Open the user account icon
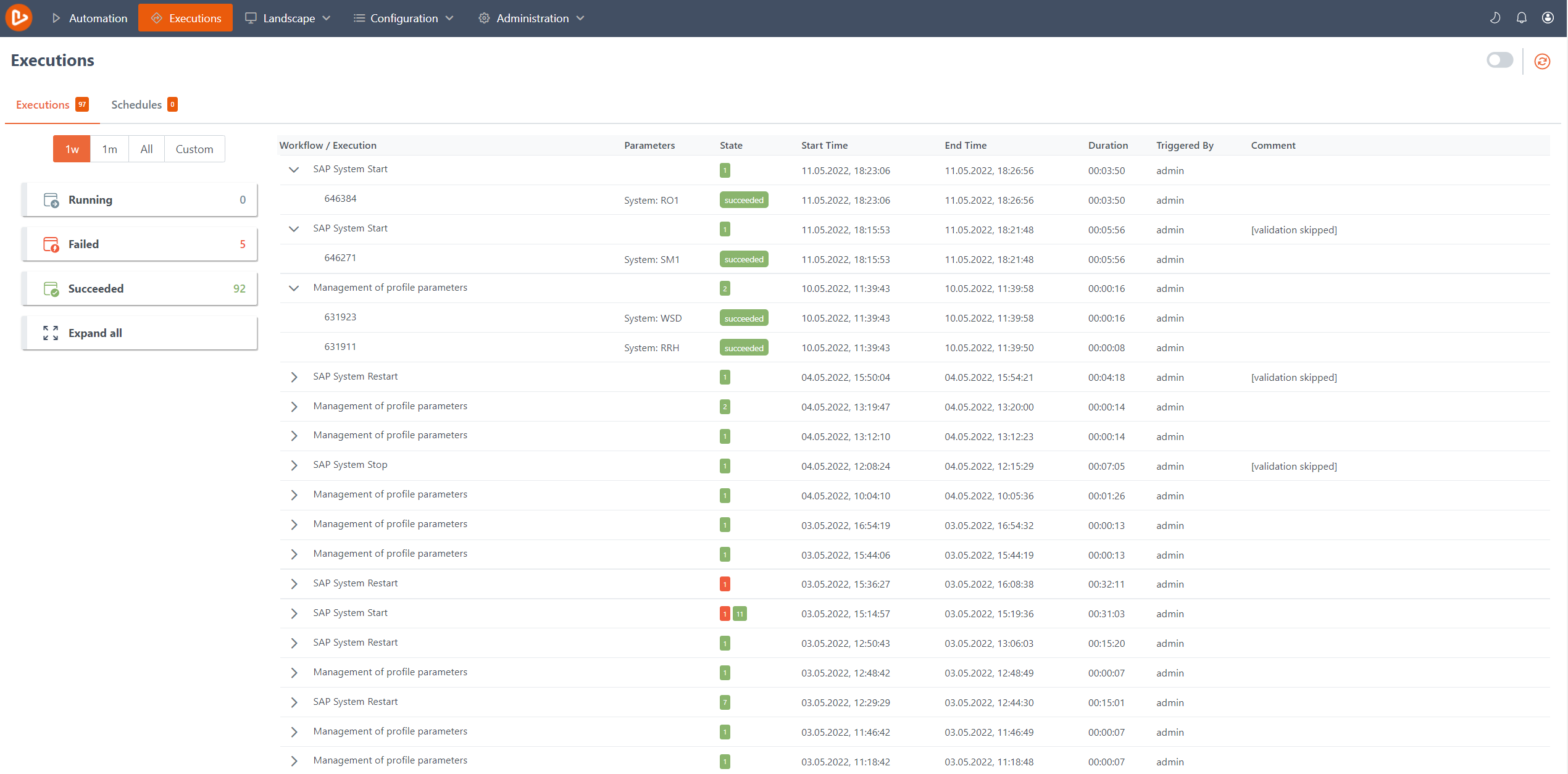This screenshot has width=1568, height=774. pos(1548,18)
